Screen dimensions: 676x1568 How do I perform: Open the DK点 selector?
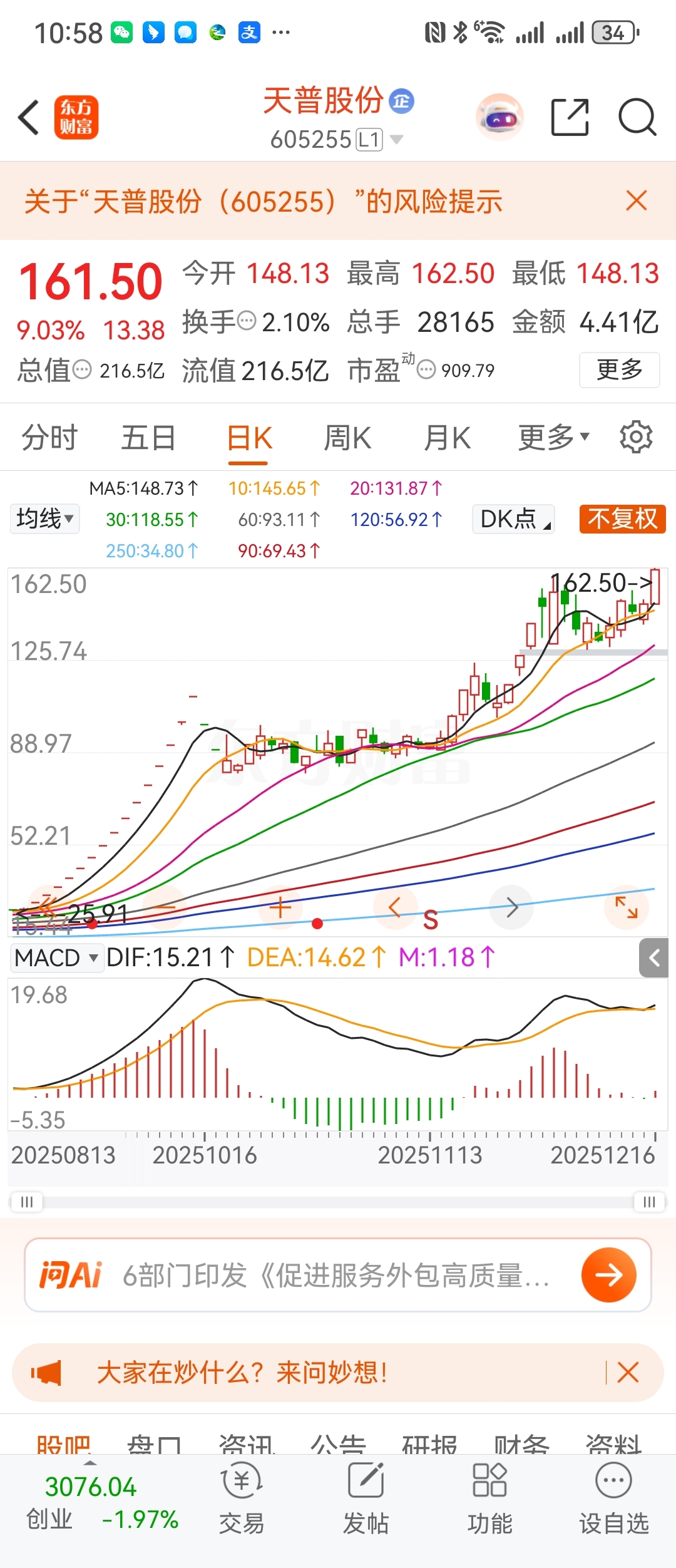(513, 518)
